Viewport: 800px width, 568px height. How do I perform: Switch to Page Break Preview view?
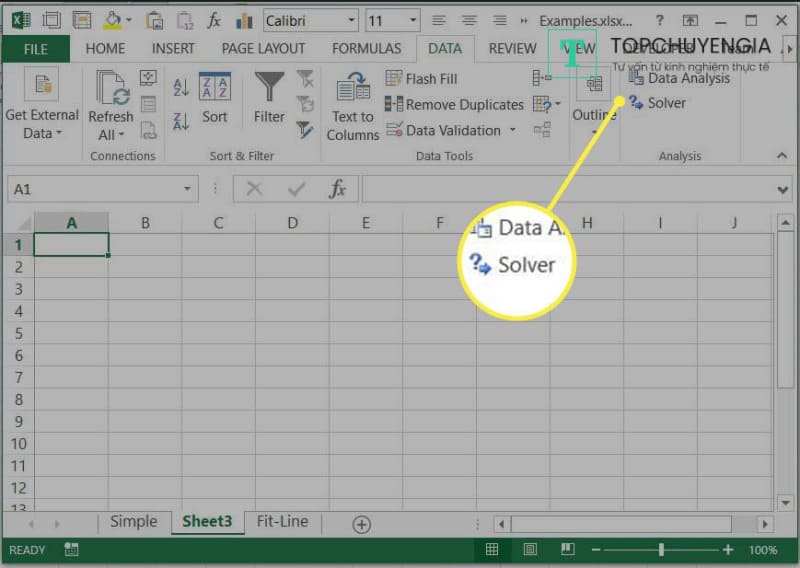pos(567,549)
